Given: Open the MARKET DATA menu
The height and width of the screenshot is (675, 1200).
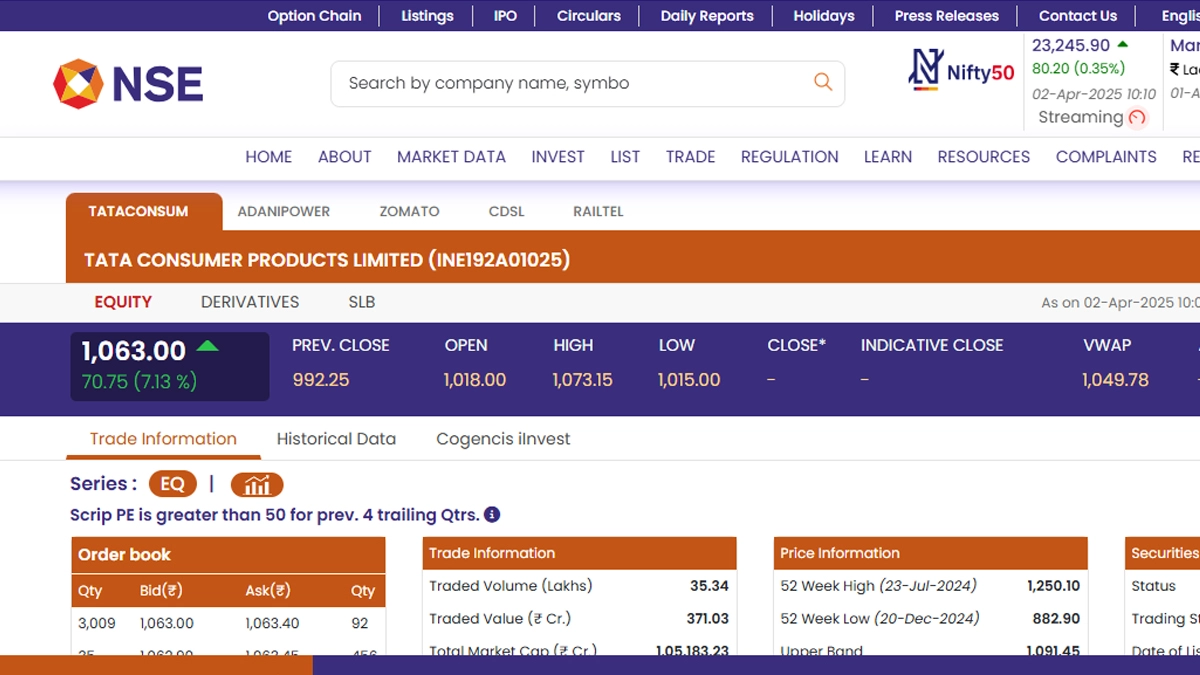Looking at the screenshot, I should tap(451, 157).
